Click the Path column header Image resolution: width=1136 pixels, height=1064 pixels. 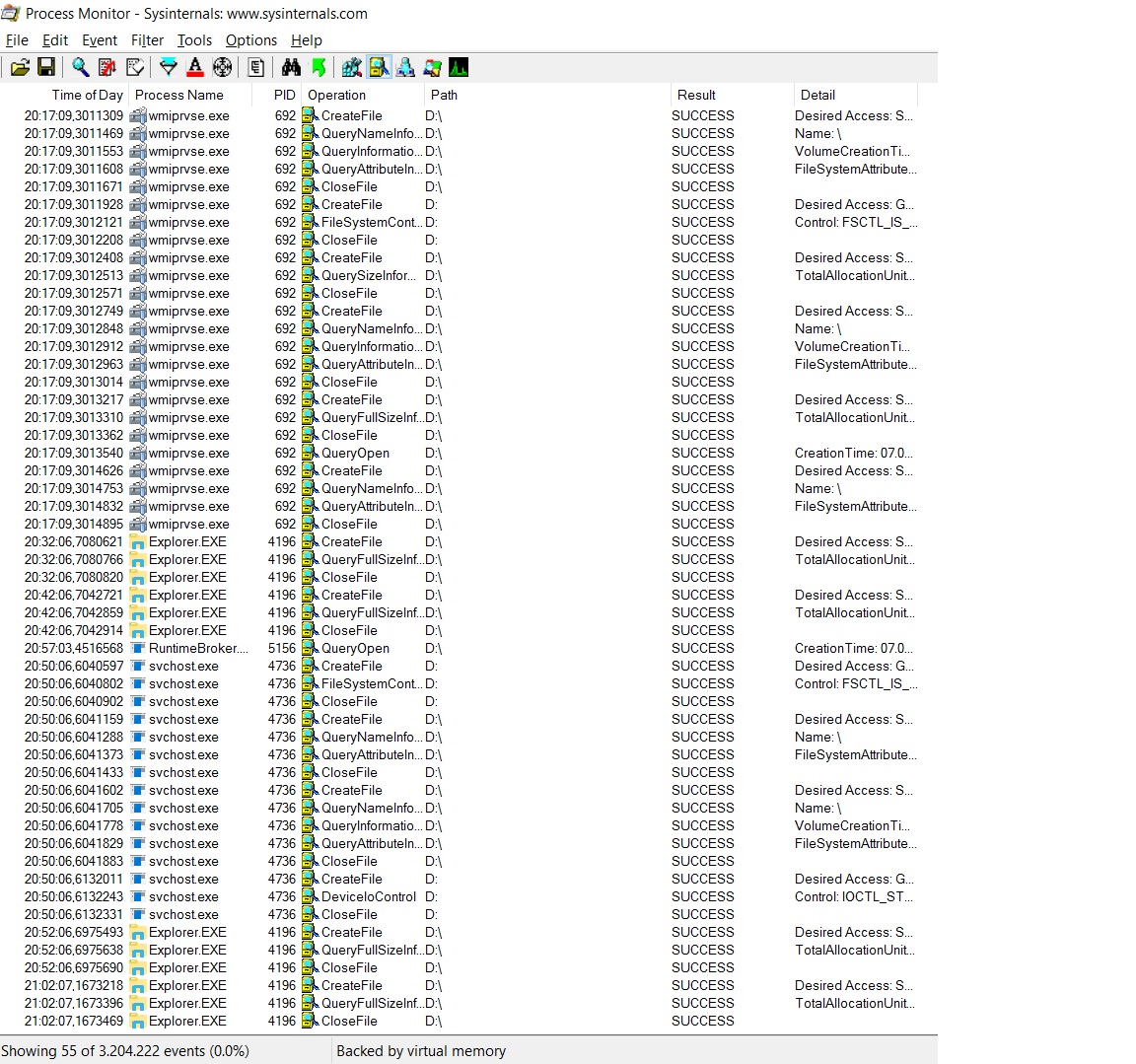point(444,95)
